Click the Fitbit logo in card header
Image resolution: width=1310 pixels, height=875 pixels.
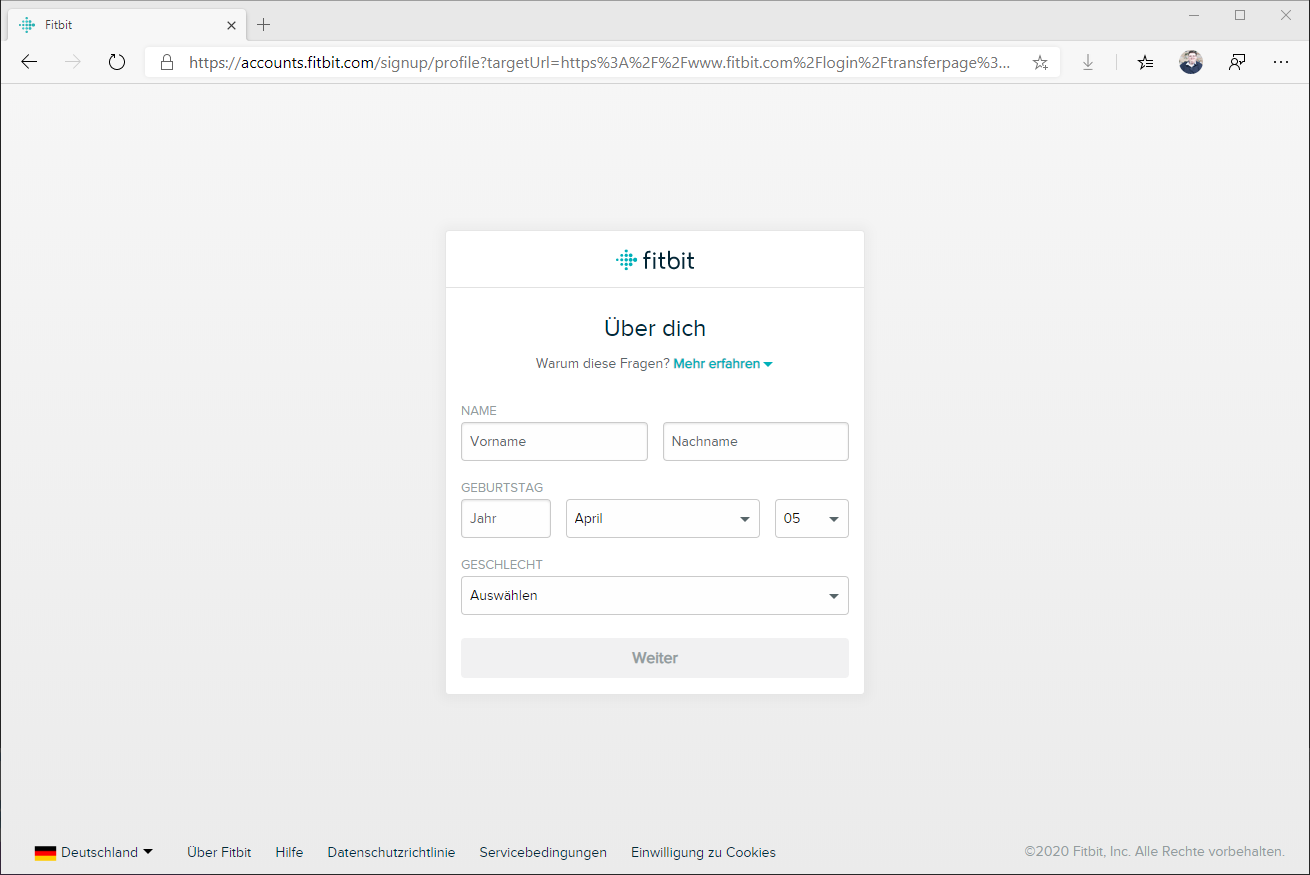[655, 260]
